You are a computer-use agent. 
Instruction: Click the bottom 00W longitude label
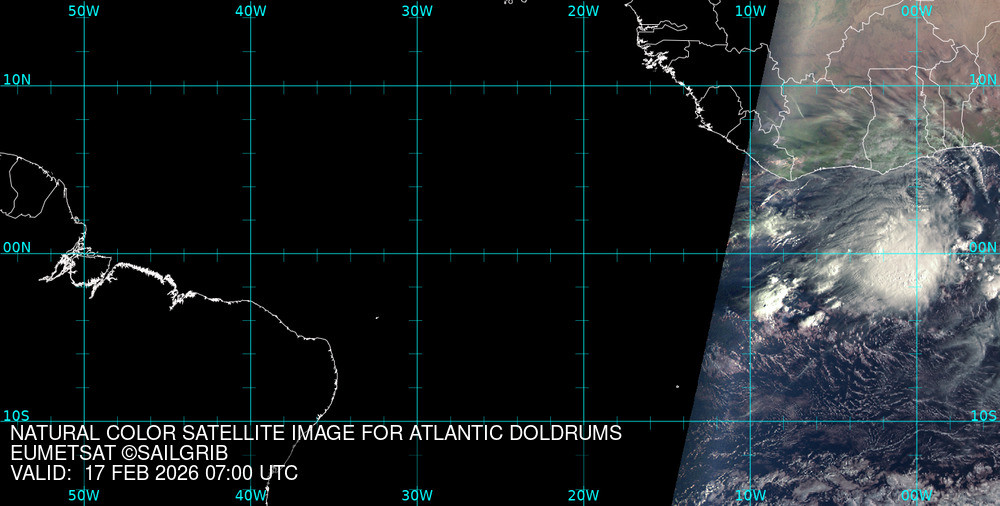(916, 495)
